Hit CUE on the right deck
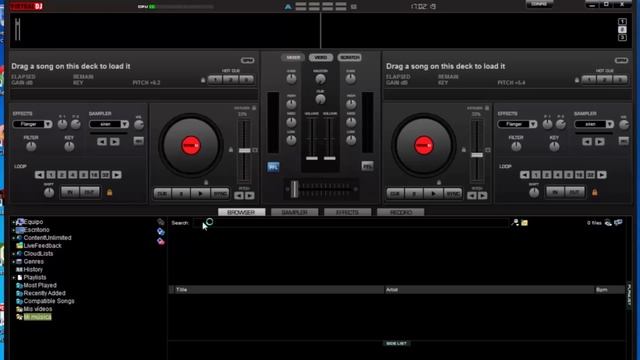640x360 pixels. click(x=395, y=194)
